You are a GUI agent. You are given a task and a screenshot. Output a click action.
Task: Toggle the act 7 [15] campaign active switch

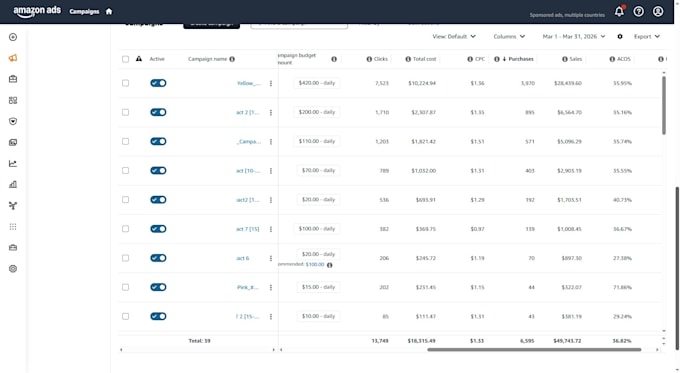(x=158, y=229)
